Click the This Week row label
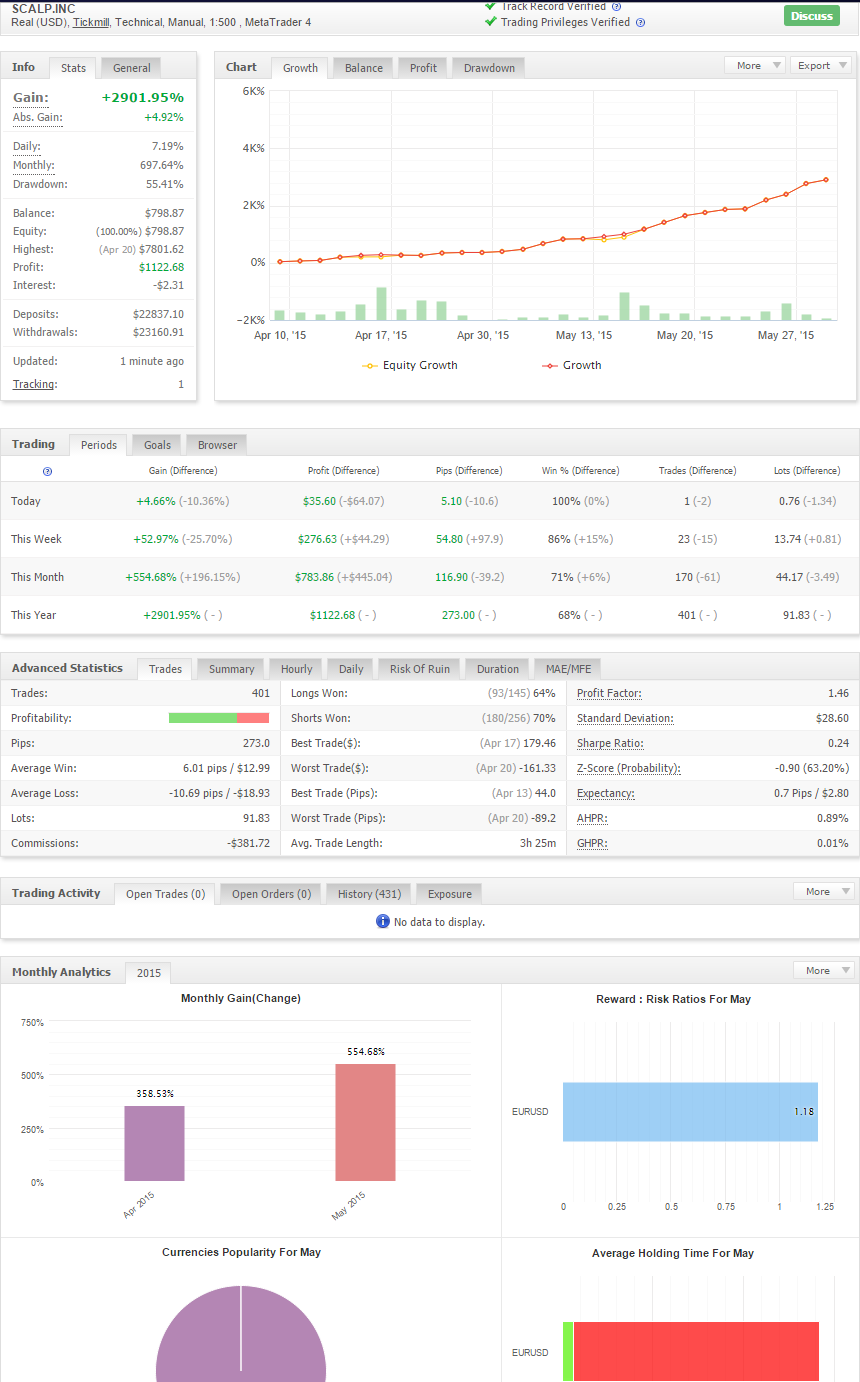The height and width of the screenshot is (1382, 860). tap(36, 539)
